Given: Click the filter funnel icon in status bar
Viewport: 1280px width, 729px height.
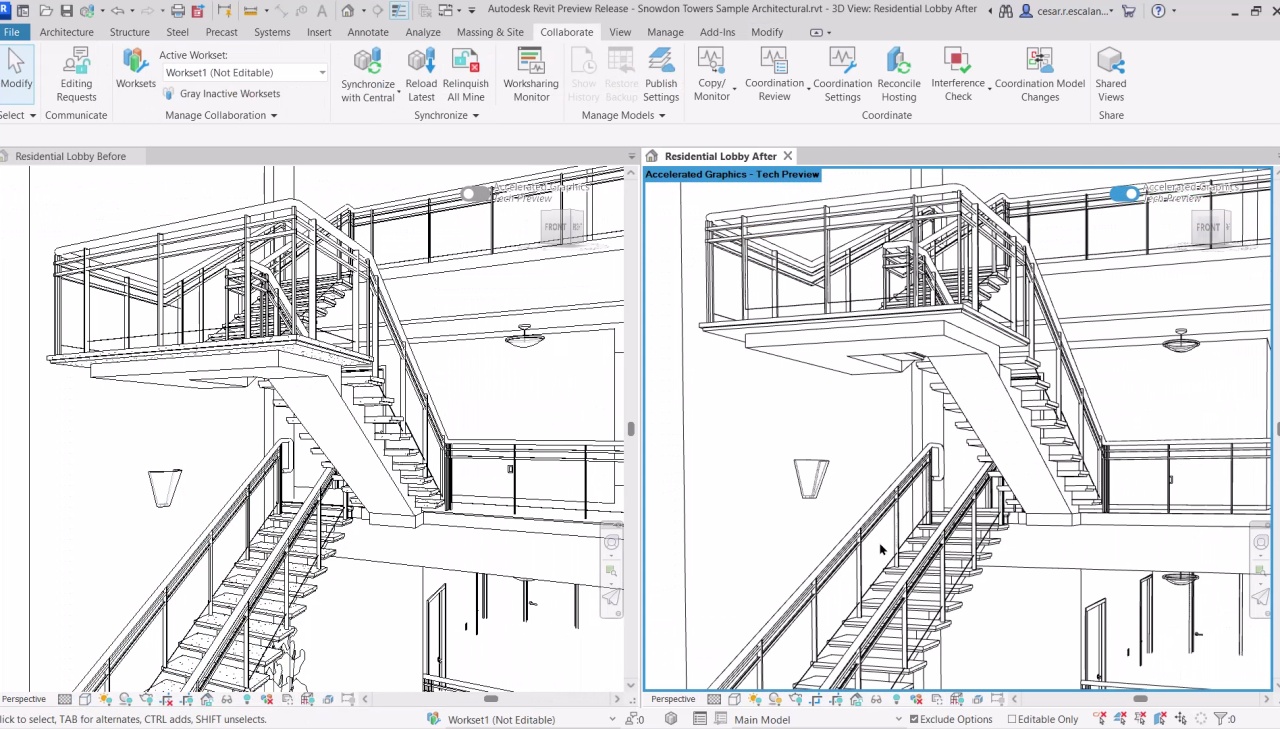Looking at the screenshot, I should (1220, 719).
